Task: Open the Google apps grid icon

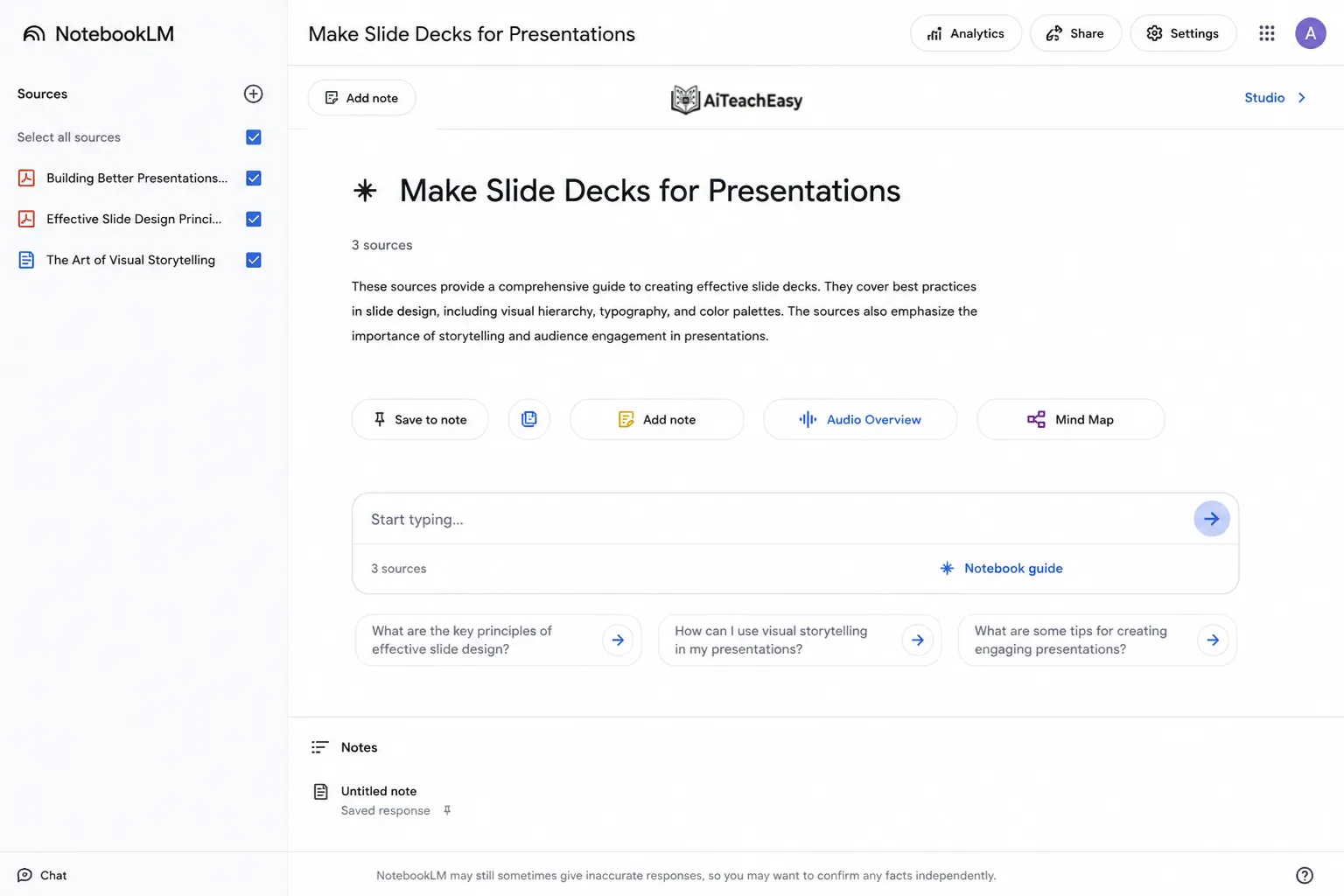Action: [1266, 33]
